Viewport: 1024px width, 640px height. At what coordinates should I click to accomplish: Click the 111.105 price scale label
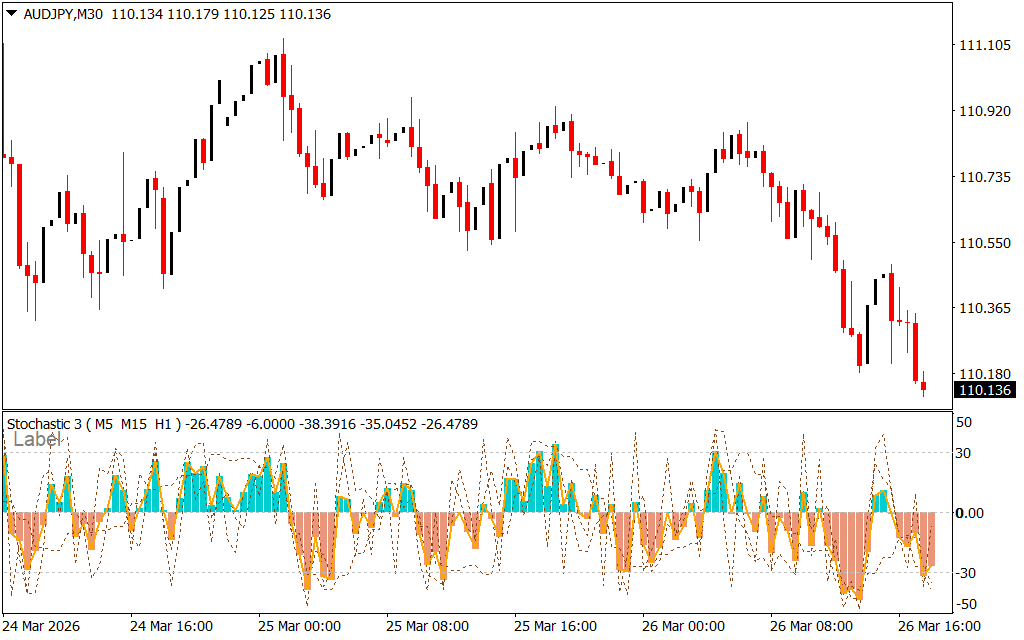[984, 46]
